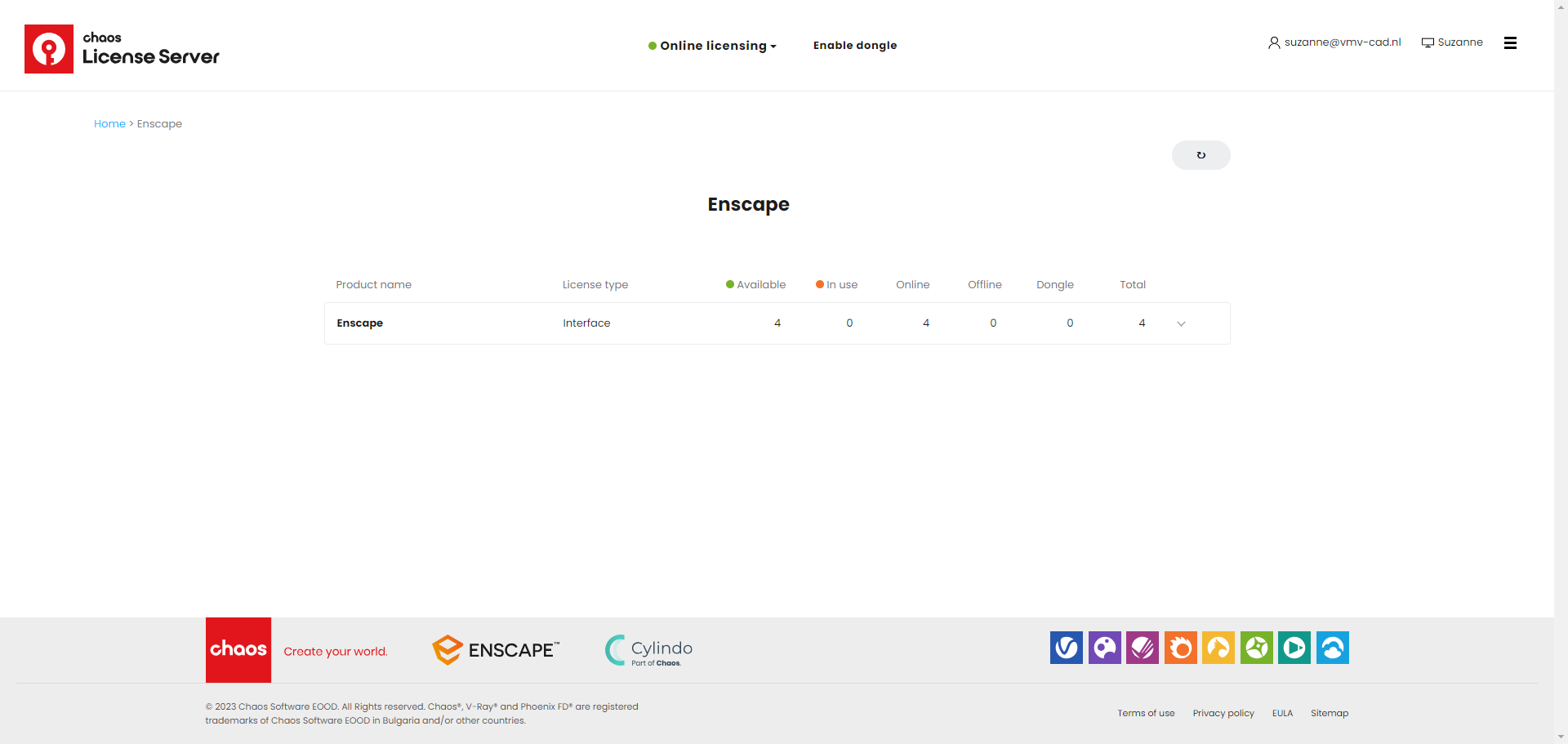Open the Terms of use link
This screenshot has height=744, width=1568.
point(1146,713)
